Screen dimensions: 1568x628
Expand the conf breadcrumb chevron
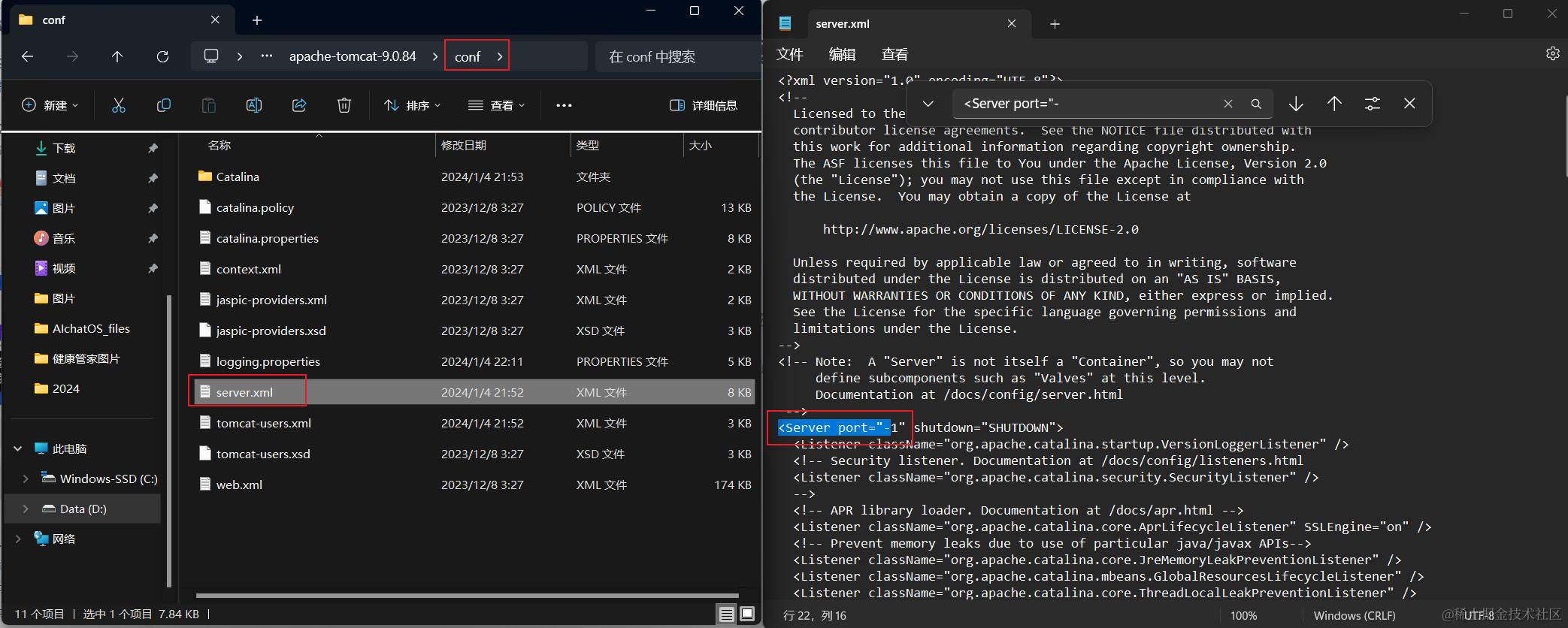pyautogui.click(x=500, y=56)
